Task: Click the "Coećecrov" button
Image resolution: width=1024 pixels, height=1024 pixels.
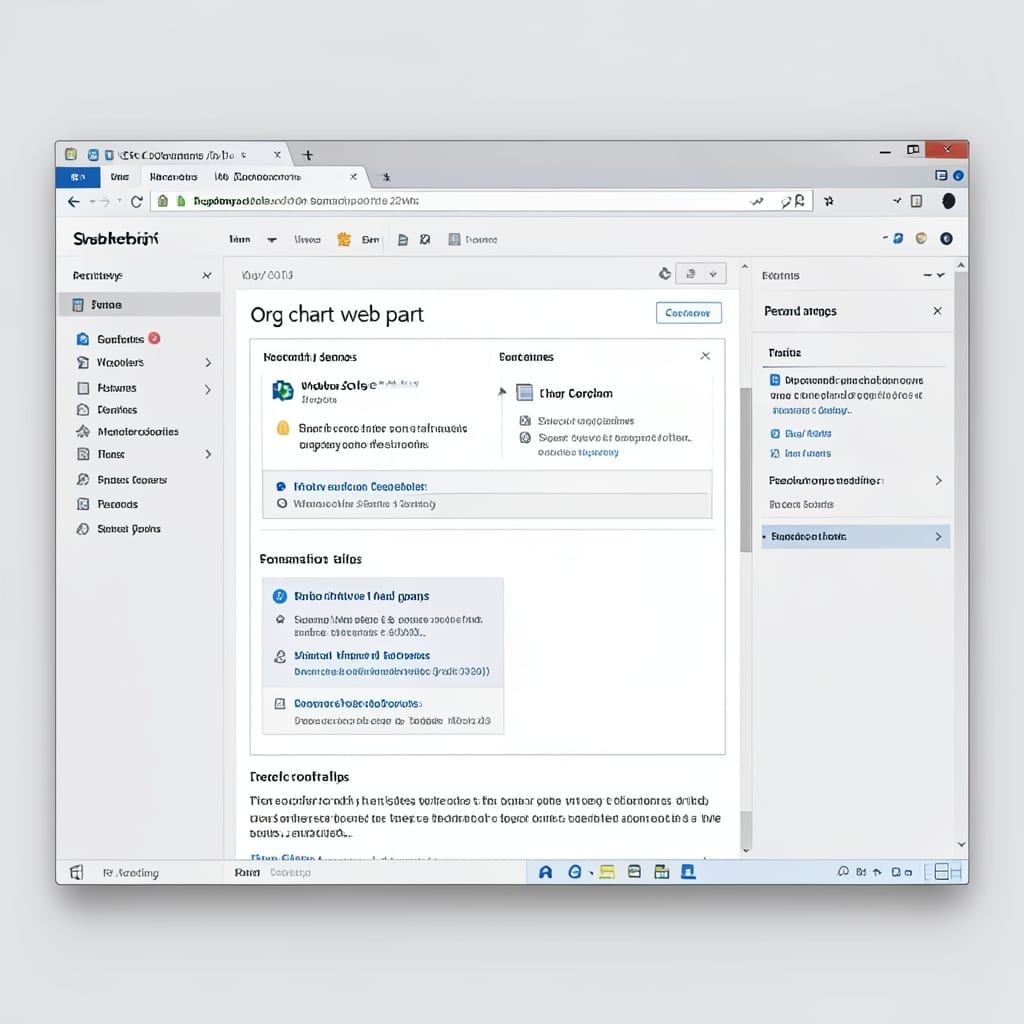Action: [688, 313]
